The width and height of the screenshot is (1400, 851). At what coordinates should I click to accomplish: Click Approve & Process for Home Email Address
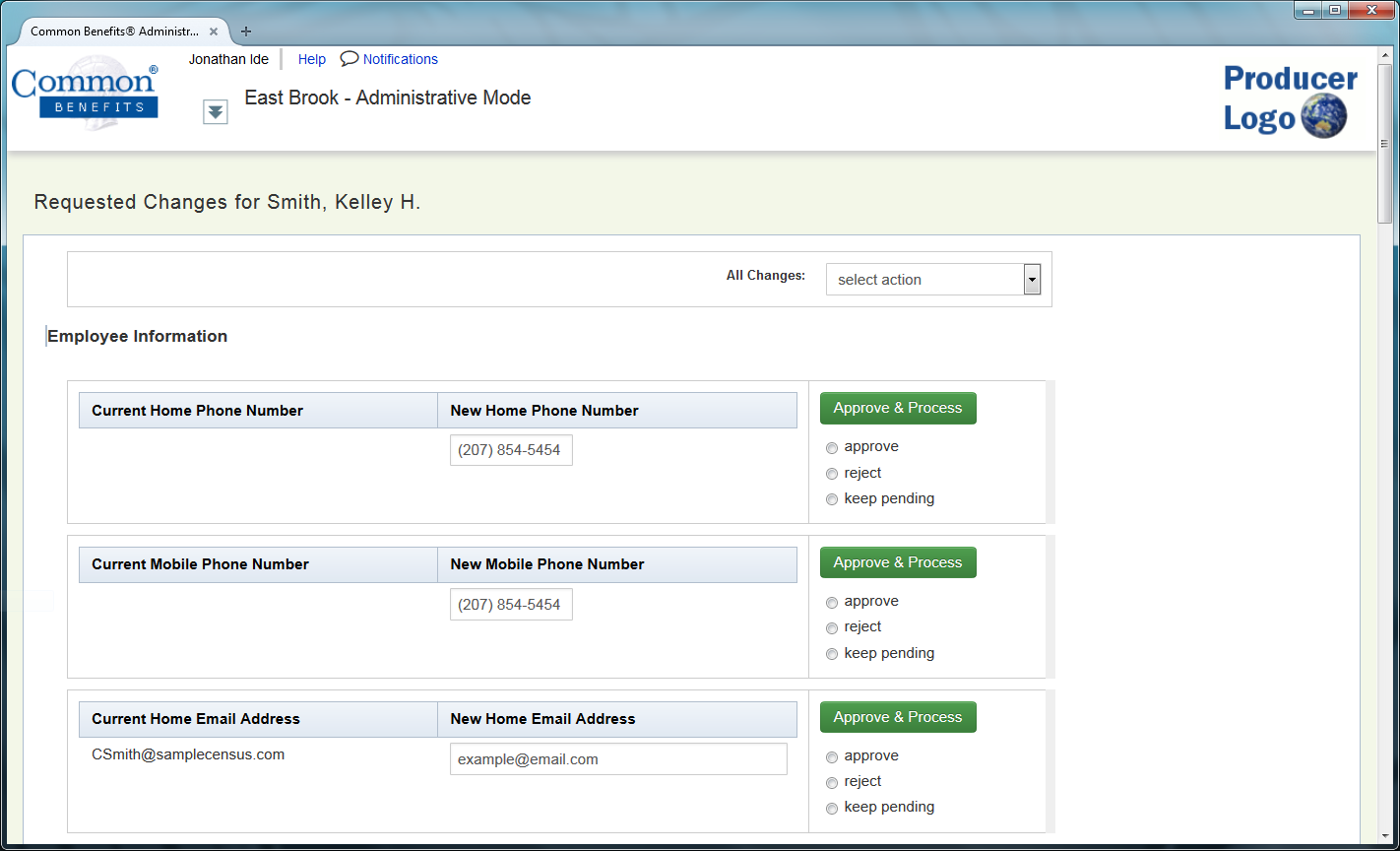(x=898, y=717)
